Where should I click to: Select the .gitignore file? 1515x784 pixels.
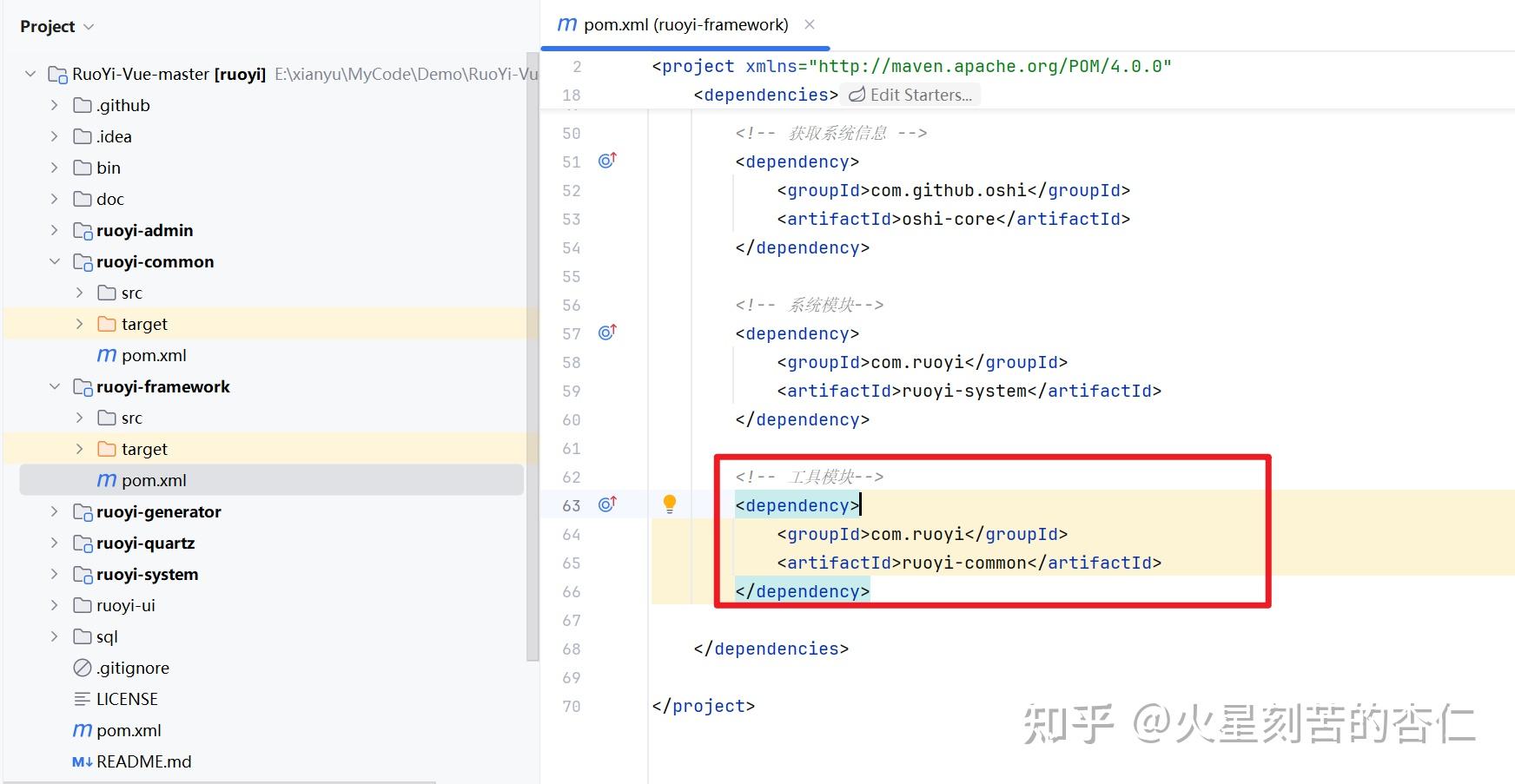pos(122,668)
